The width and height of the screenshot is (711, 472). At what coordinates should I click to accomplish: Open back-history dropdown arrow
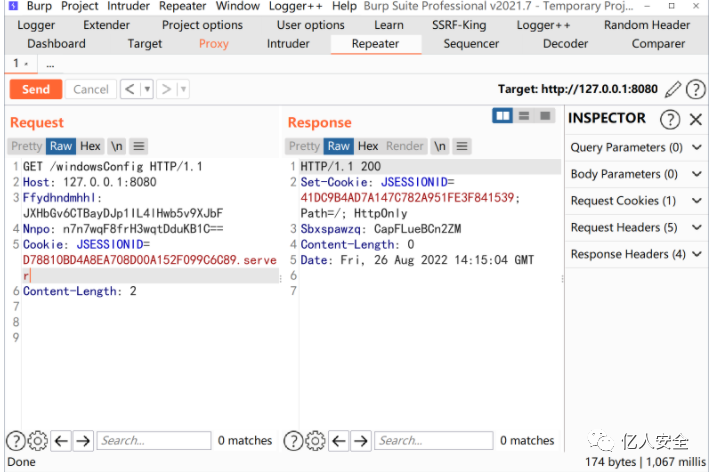point(147,89)
